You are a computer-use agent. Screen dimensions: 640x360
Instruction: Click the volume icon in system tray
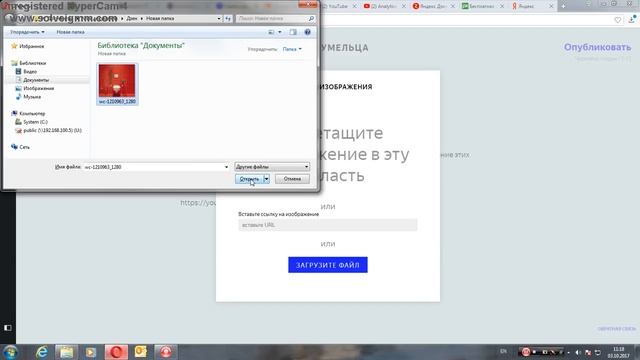(578, 352)
